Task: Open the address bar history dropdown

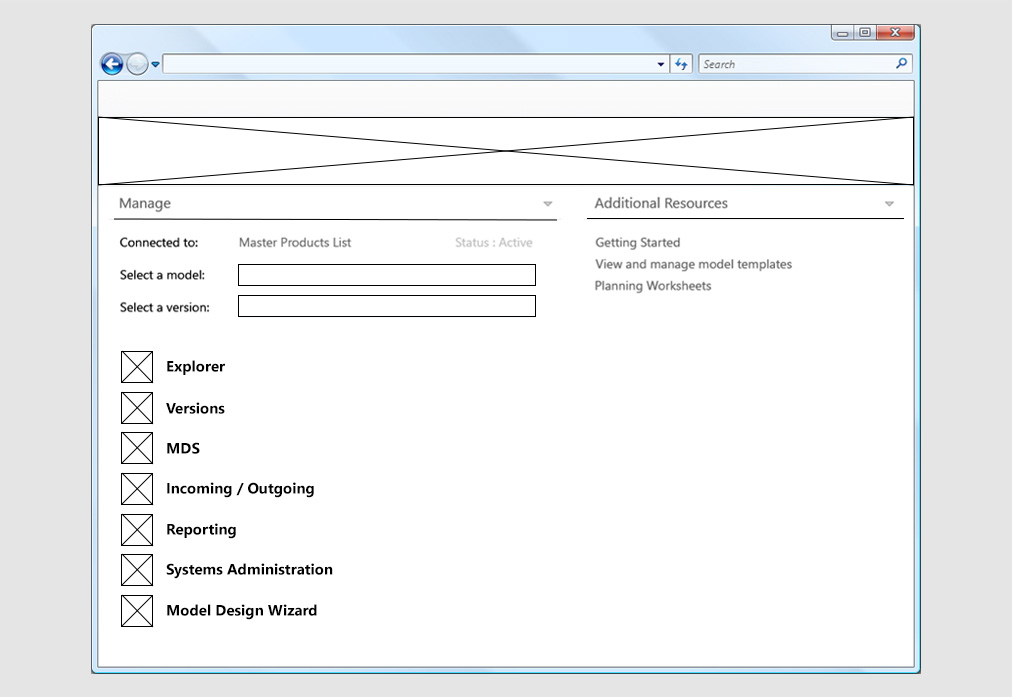Action: coord(661,65)
